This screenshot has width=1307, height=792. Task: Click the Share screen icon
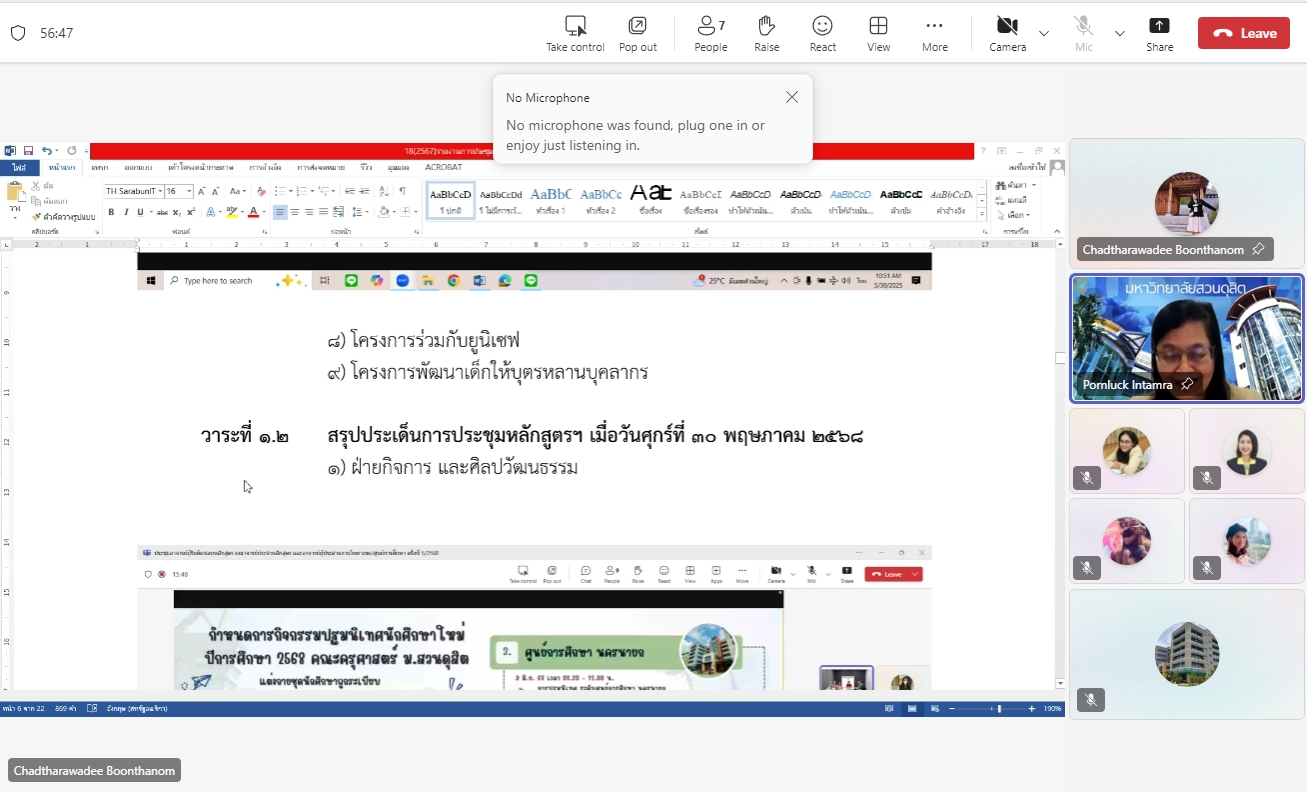(1159, 26)
